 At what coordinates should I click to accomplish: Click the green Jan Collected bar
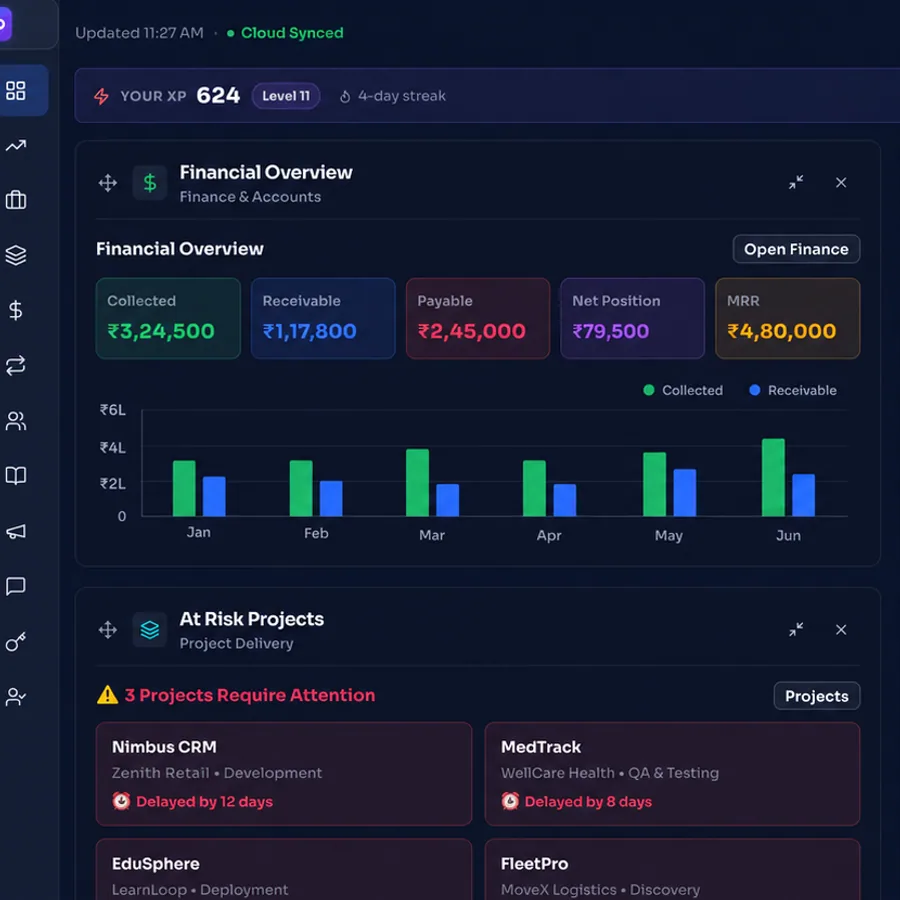click(184, 488)
